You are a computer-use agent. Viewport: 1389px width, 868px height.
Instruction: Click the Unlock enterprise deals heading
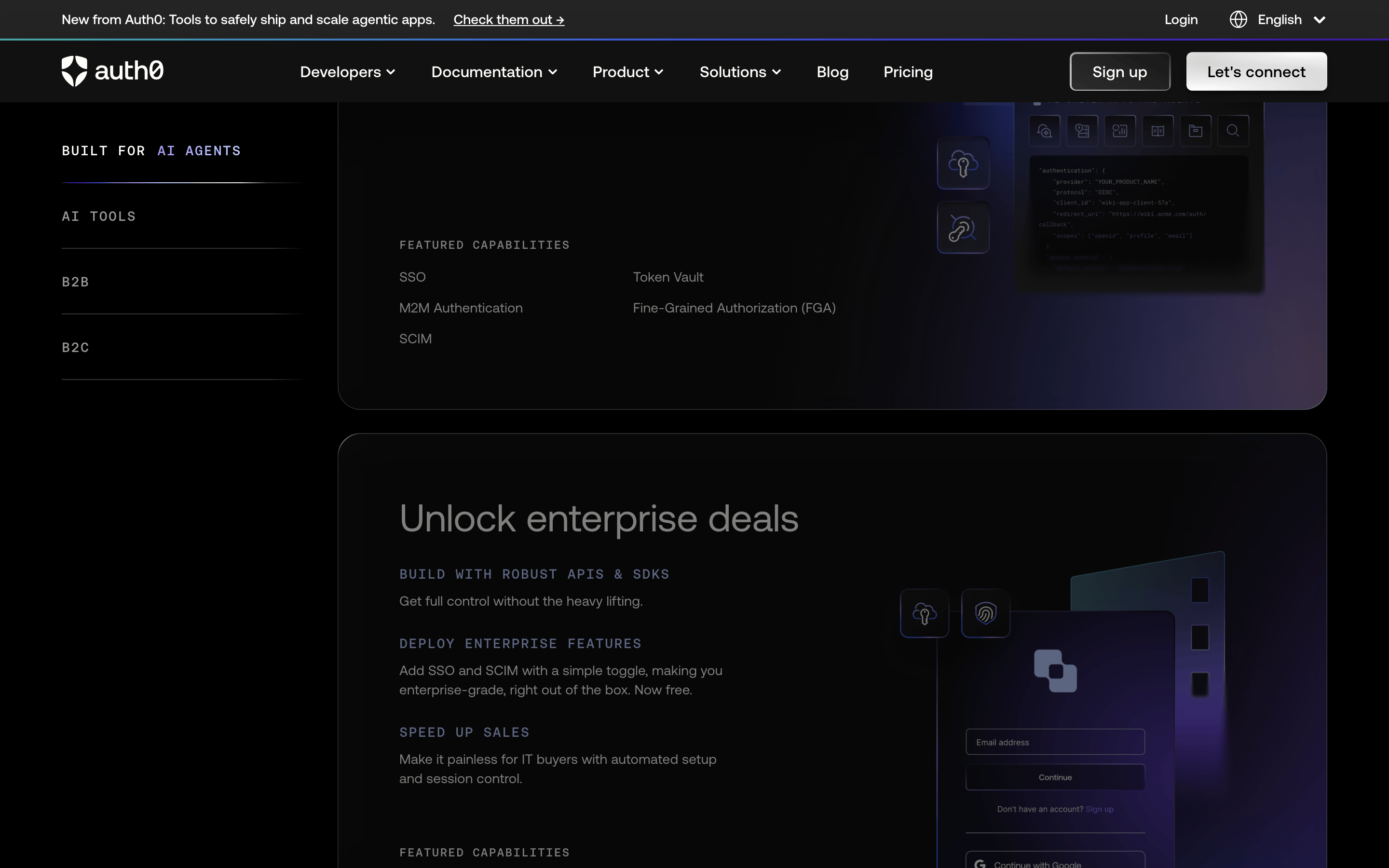pos(599,518)
